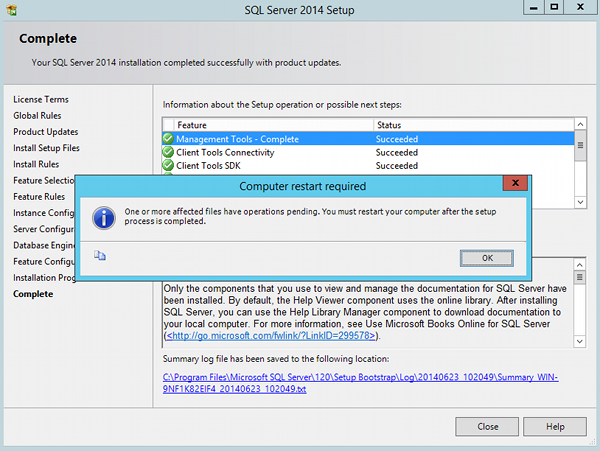Click the resize grip of the setup window
The height and width of the screenshot is (451, 600).
[x=593, y=443]
